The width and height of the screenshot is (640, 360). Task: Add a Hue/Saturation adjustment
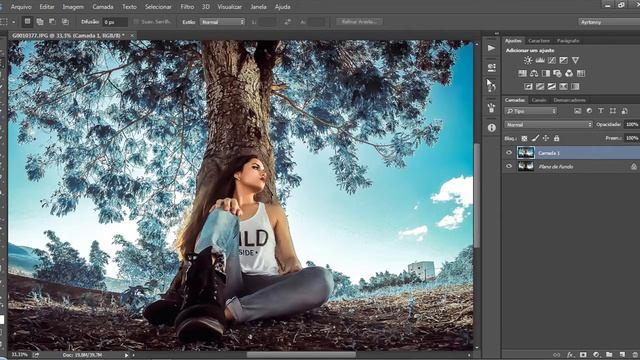tap(522, 73)
